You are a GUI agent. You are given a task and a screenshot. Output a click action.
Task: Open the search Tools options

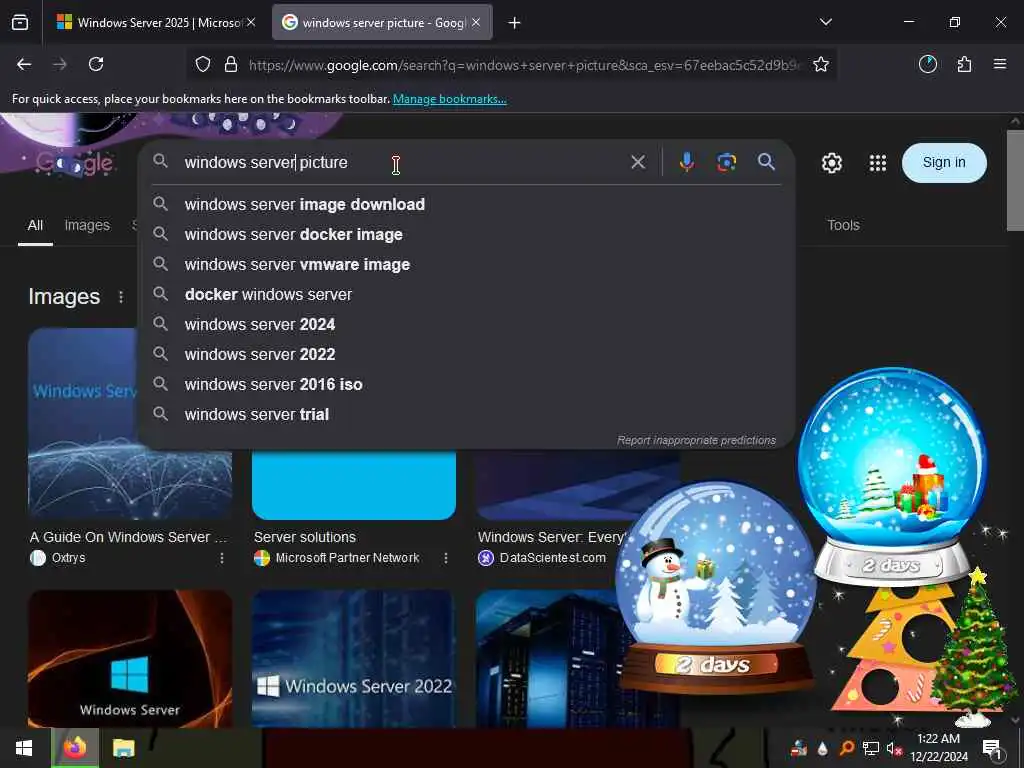pyautogui.click(x=843, y=225)
